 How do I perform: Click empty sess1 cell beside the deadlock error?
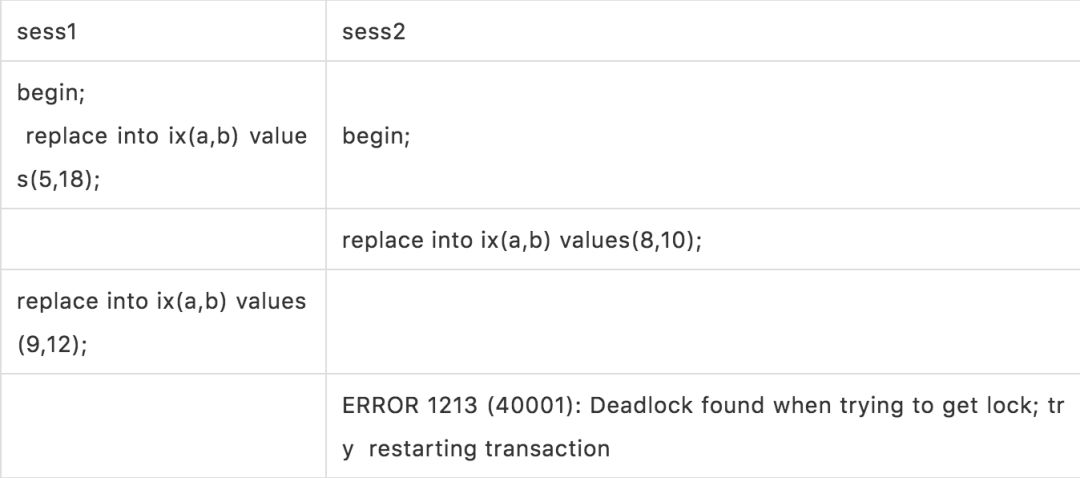click(x=163, y=426)
